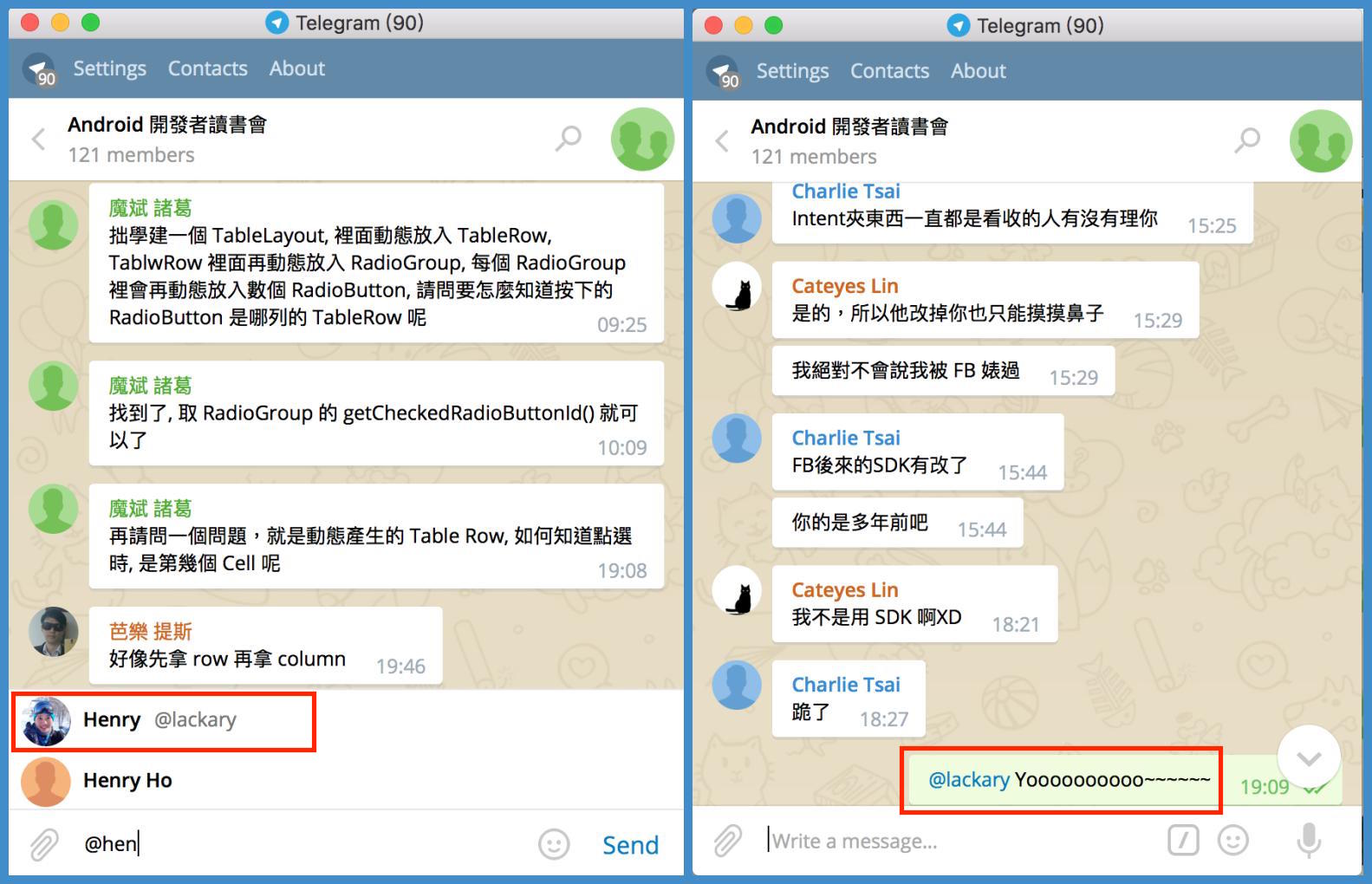This screenshot has width=1372, height=884.
Task: Click Cateyes Lin name on 18:21 message
Action: 845,590
